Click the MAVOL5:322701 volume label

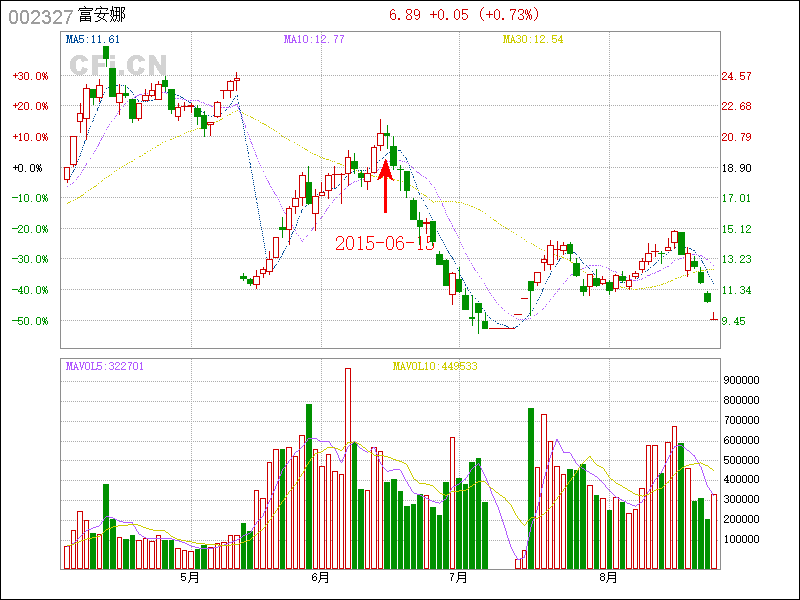click(x=104, y=366)
